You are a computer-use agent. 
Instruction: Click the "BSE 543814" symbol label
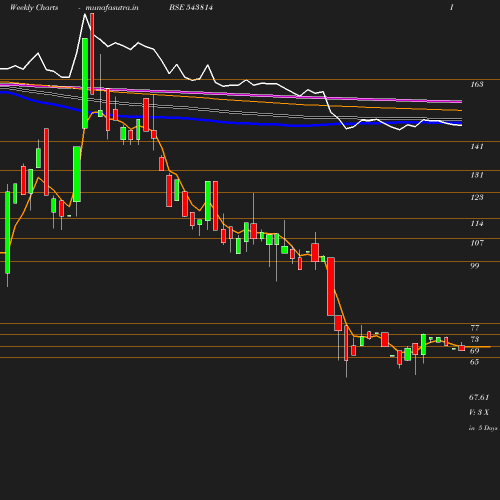pyautogui.click(x=191, y=7)
